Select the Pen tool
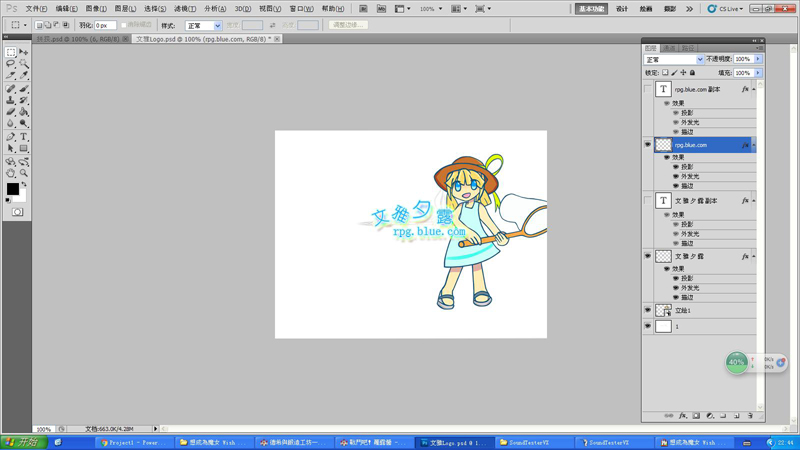This screenshot has height=450, width=800. pyautogui.click(x=11, y=137)
